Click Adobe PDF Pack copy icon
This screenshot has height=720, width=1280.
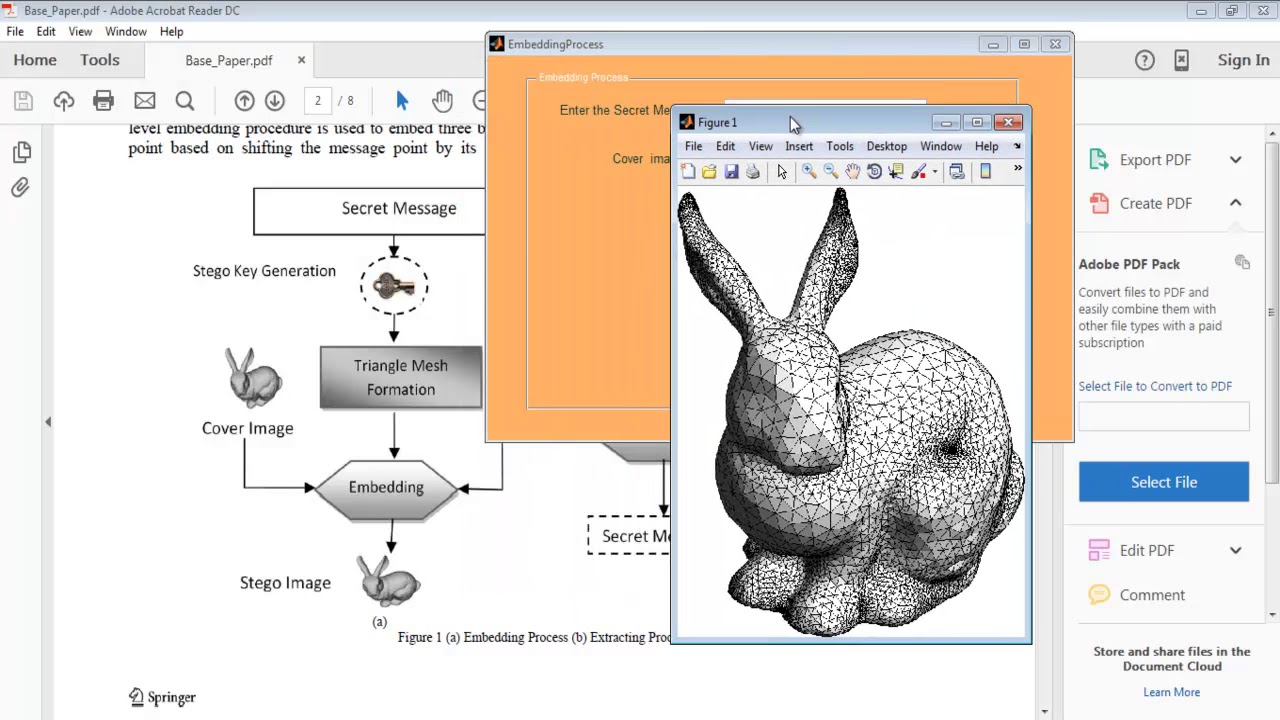point(1242,262)
